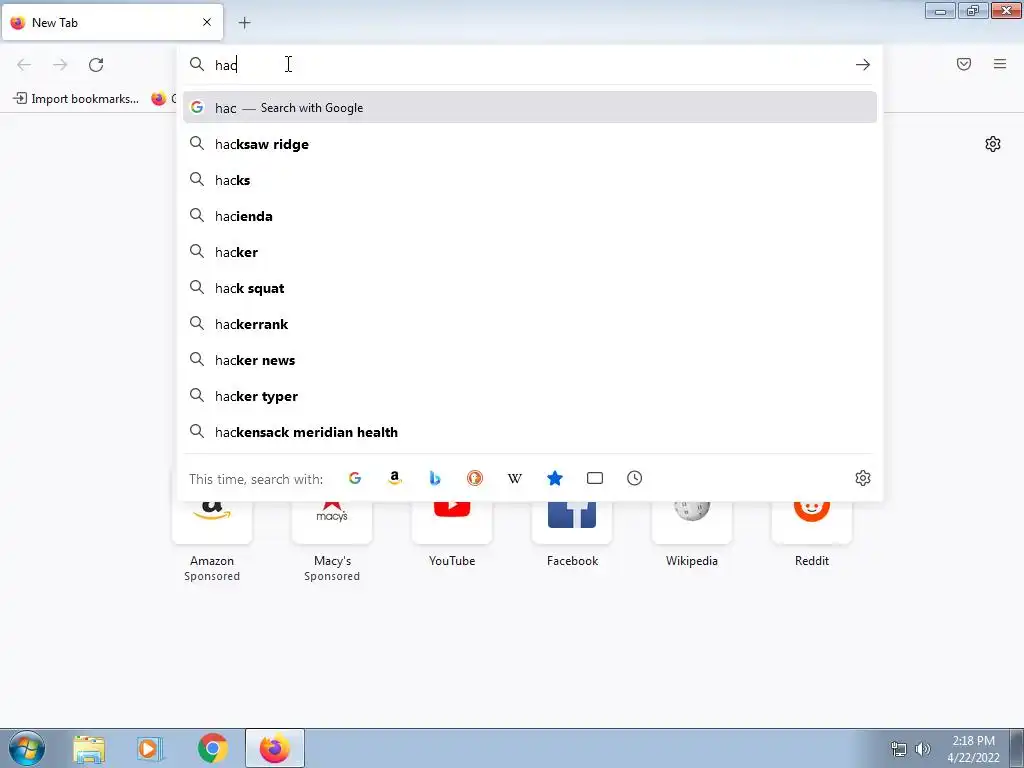Select the 'hack squat' suggestion
Image resolution: width=1024 pixels, height=768 pixels.
[x=530, y=288]
